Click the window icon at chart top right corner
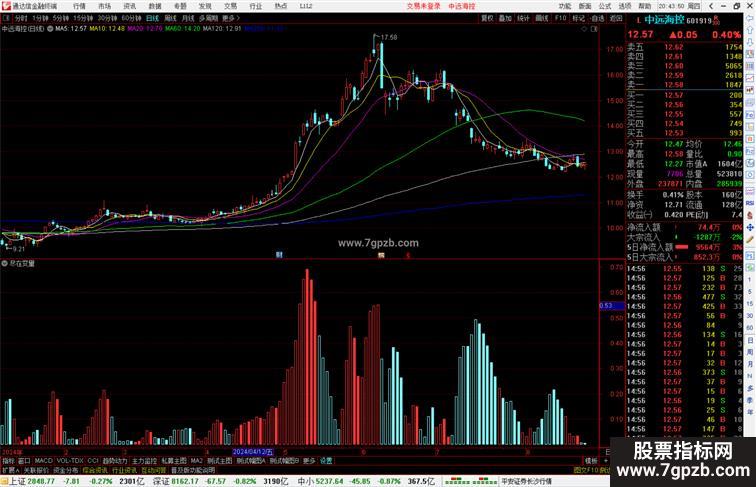The height and width of the screenshot is (487, 756). [x=594, y=29]
